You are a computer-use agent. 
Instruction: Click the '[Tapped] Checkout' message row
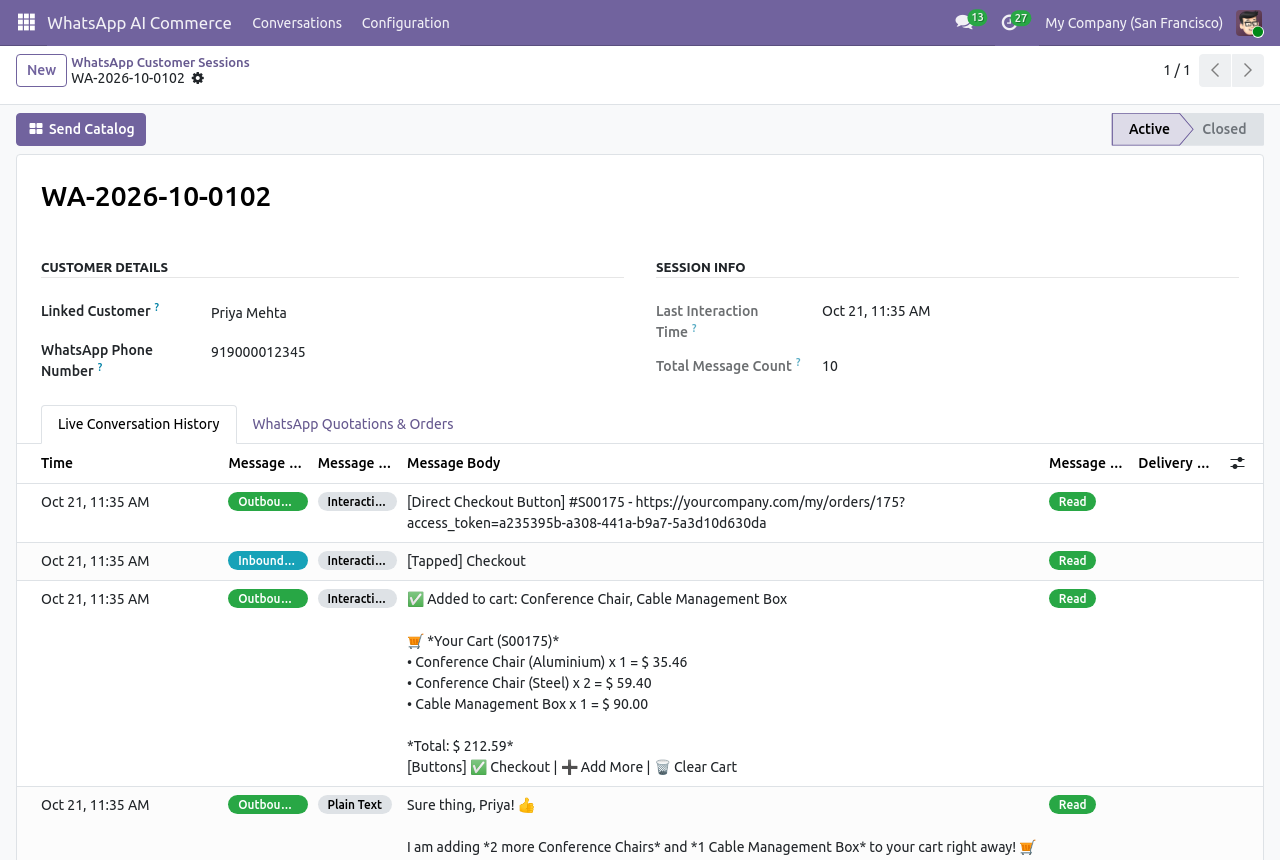[x=640, y=561]
